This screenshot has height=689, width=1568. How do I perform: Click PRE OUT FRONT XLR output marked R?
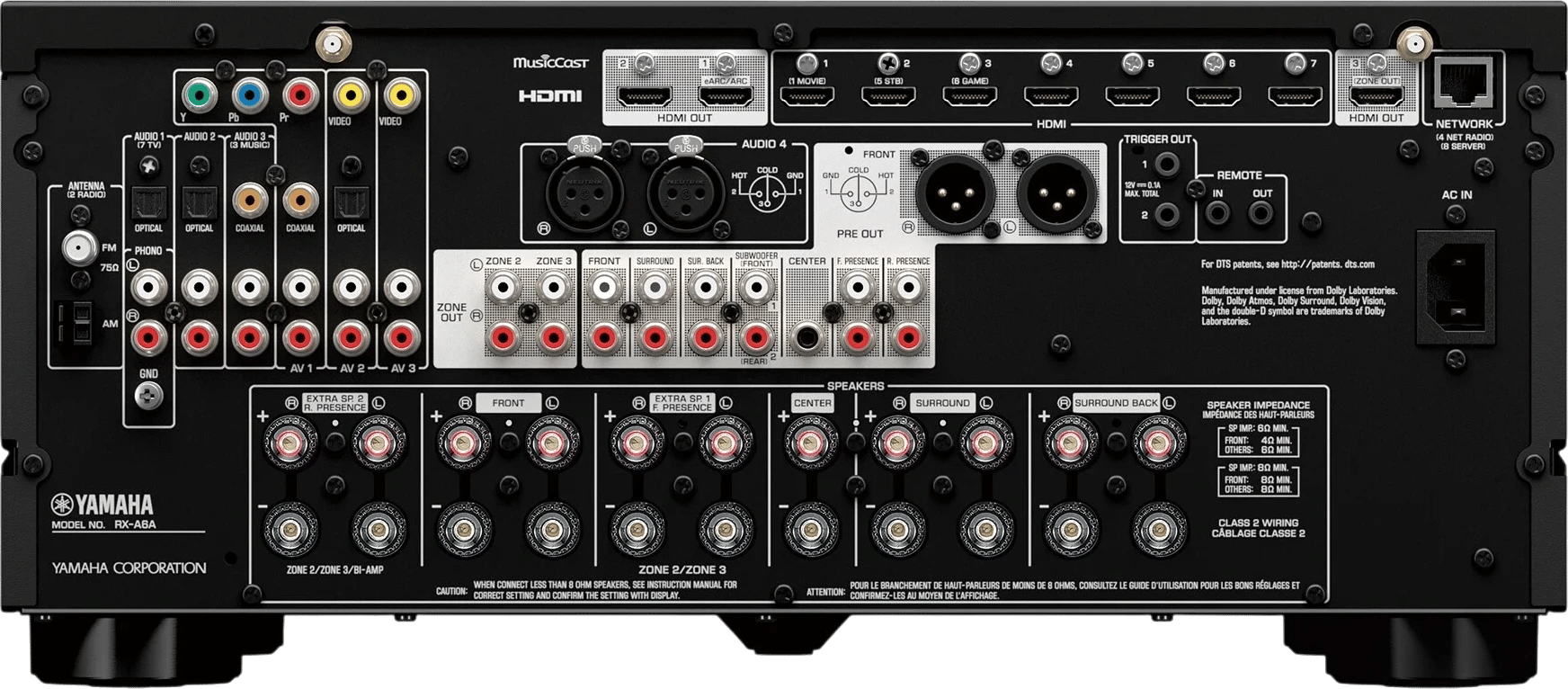point(955,192)
